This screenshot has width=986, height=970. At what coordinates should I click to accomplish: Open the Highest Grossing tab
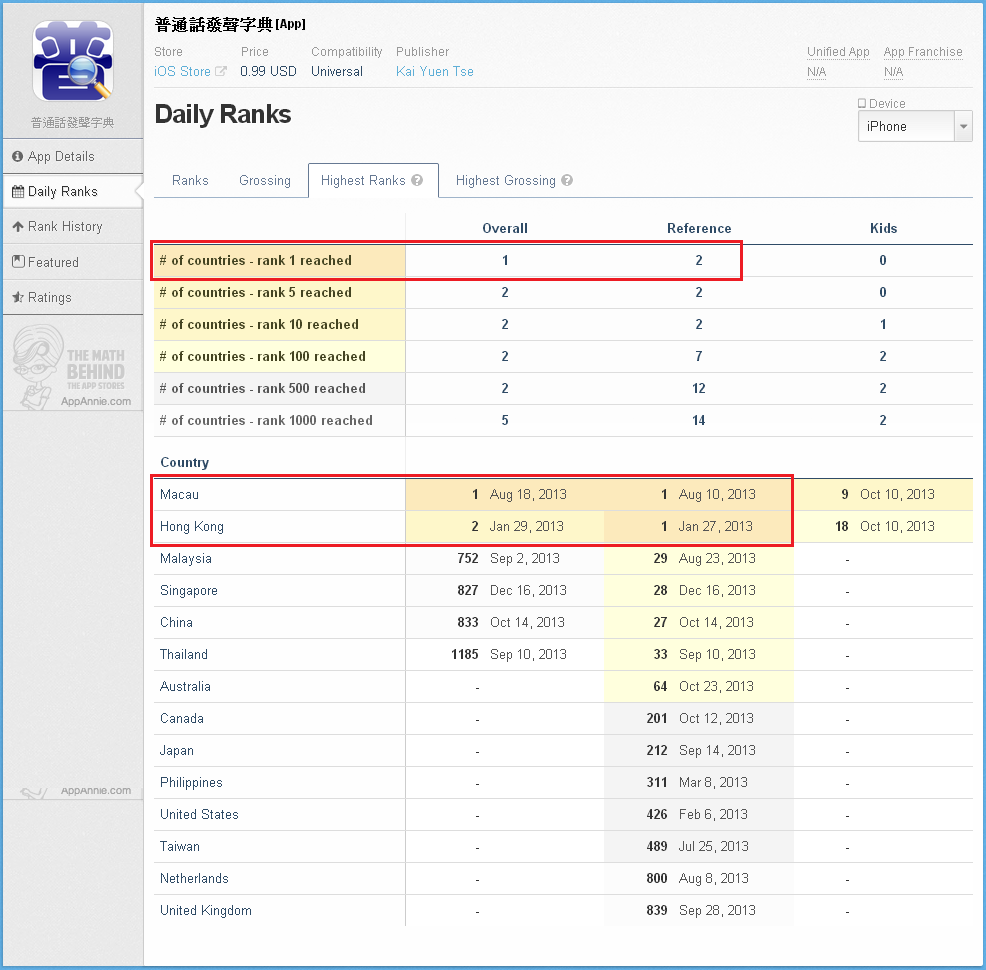coord(505,181)
